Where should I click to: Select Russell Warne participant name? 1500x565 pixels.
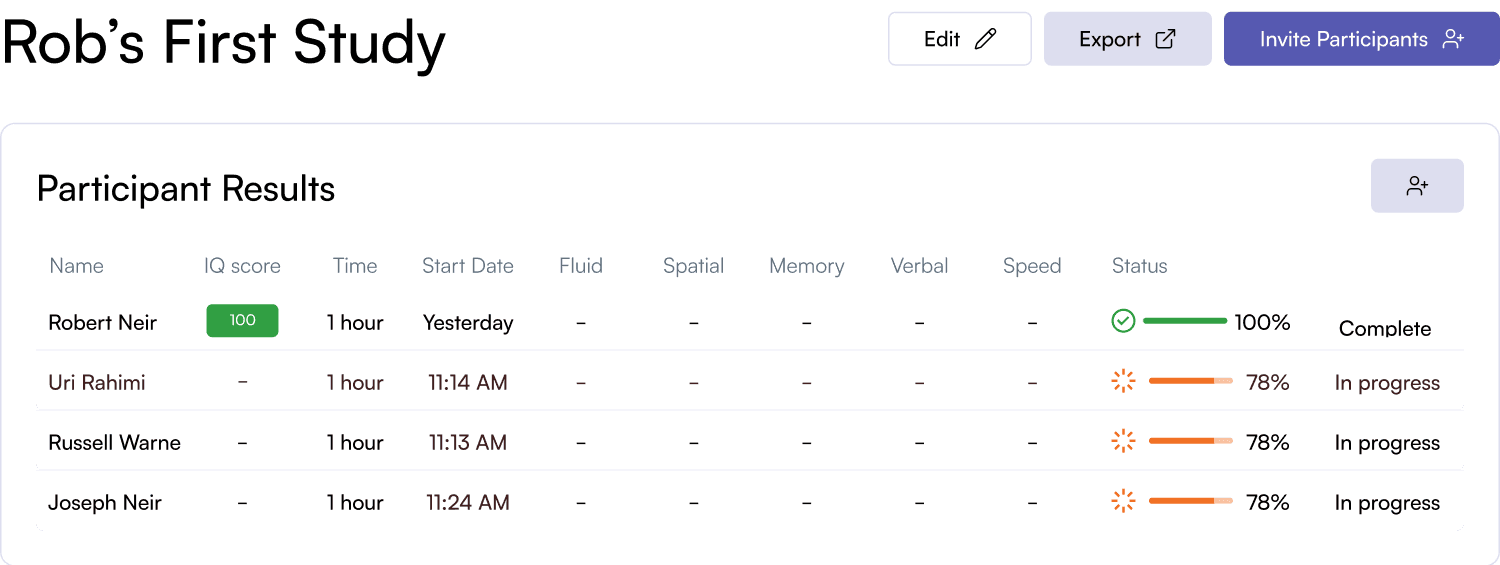(114, 442)
